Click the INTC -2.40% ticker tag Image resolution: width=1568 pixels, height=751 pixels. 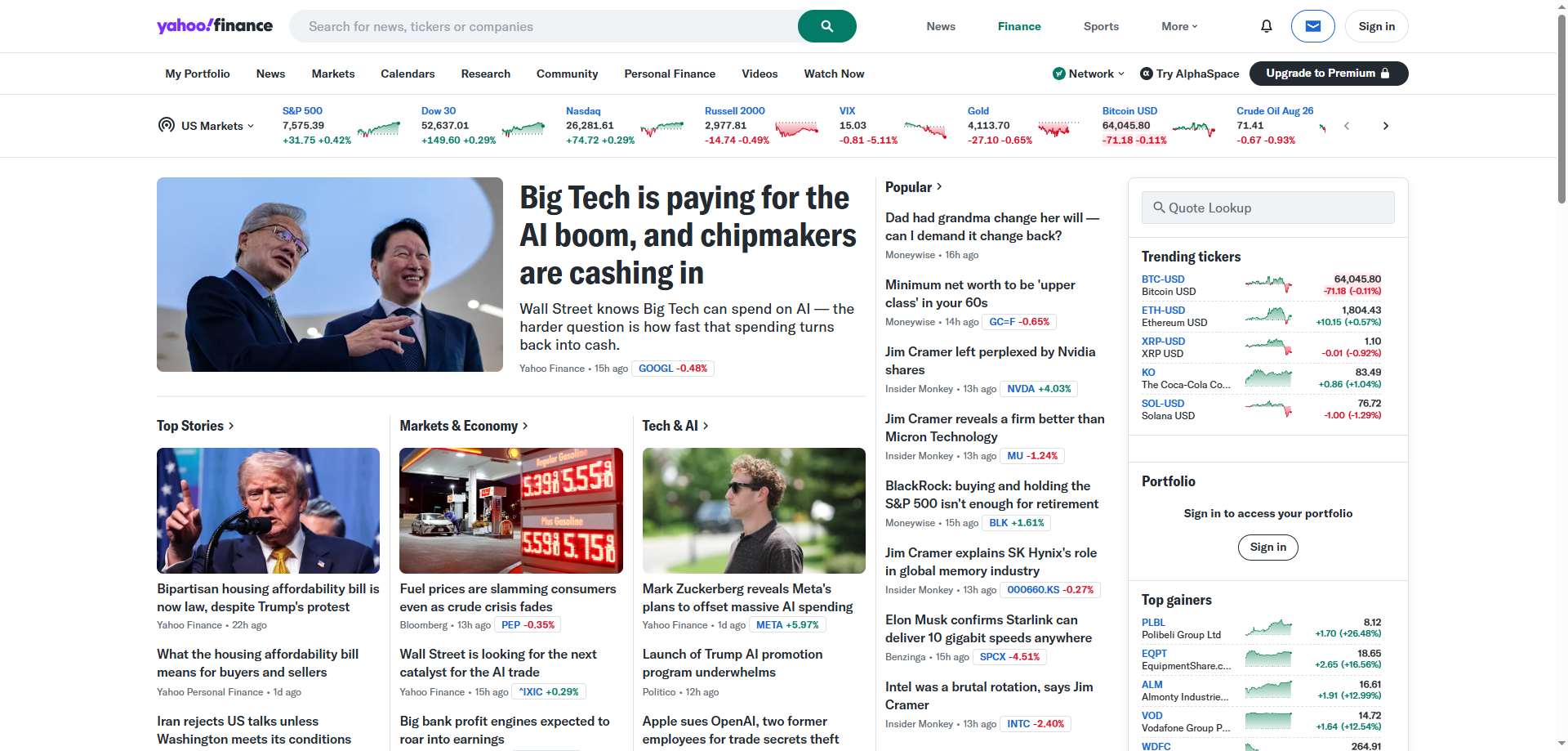1036,724
